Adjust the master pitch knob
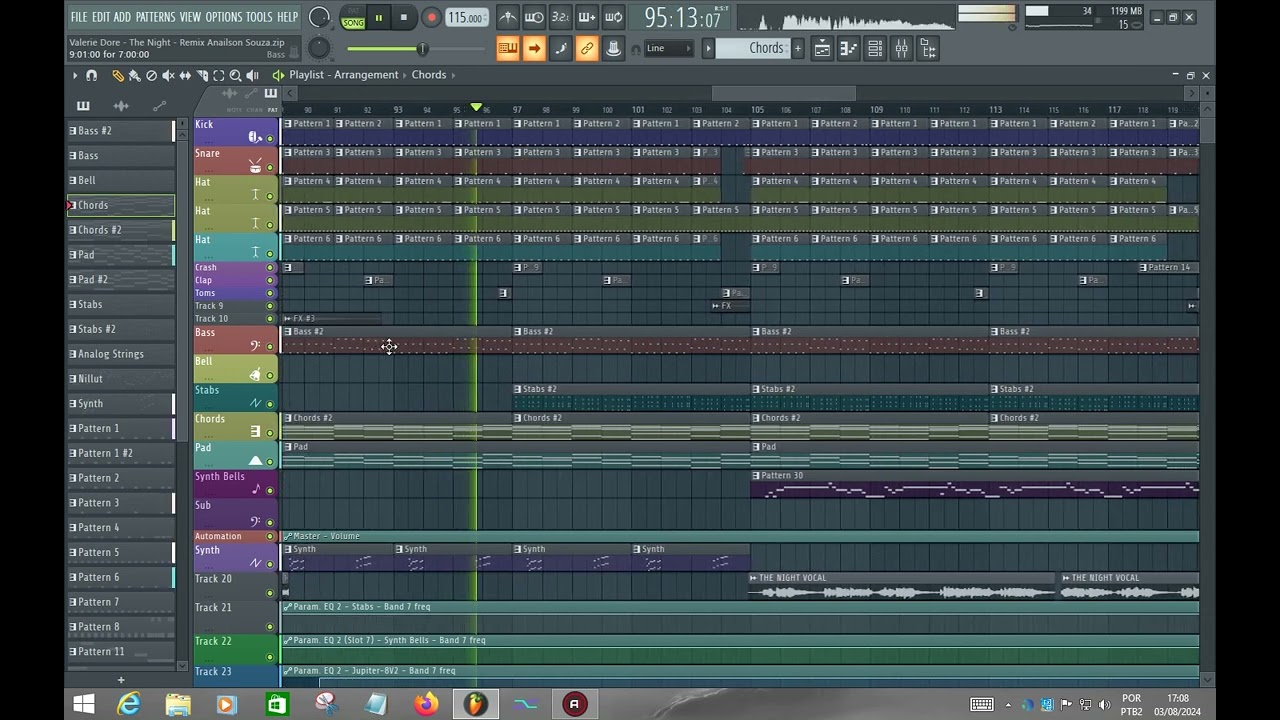This screenshot has height=720, width=1280. tap(319, 47)
